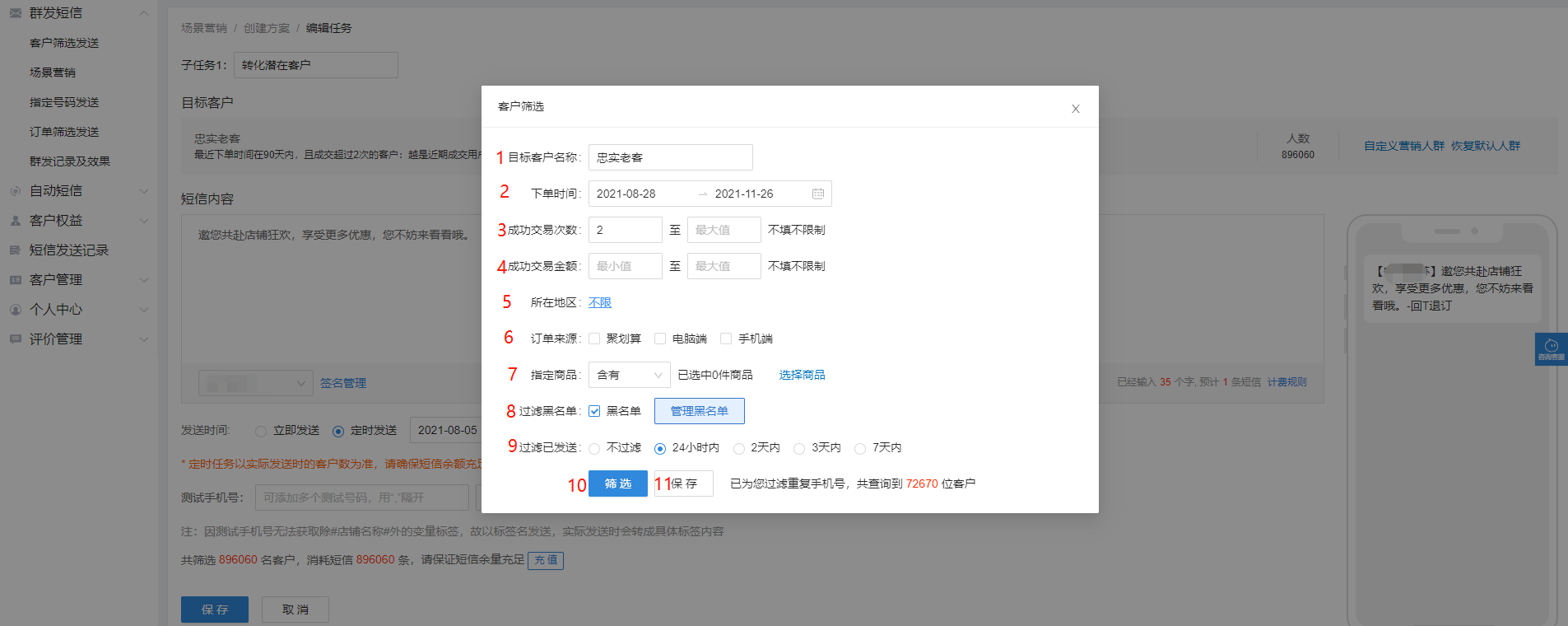Expand the 客户权益 menu chevron
The height and width of the screenshot is (626, 1568).
point(144,221)
